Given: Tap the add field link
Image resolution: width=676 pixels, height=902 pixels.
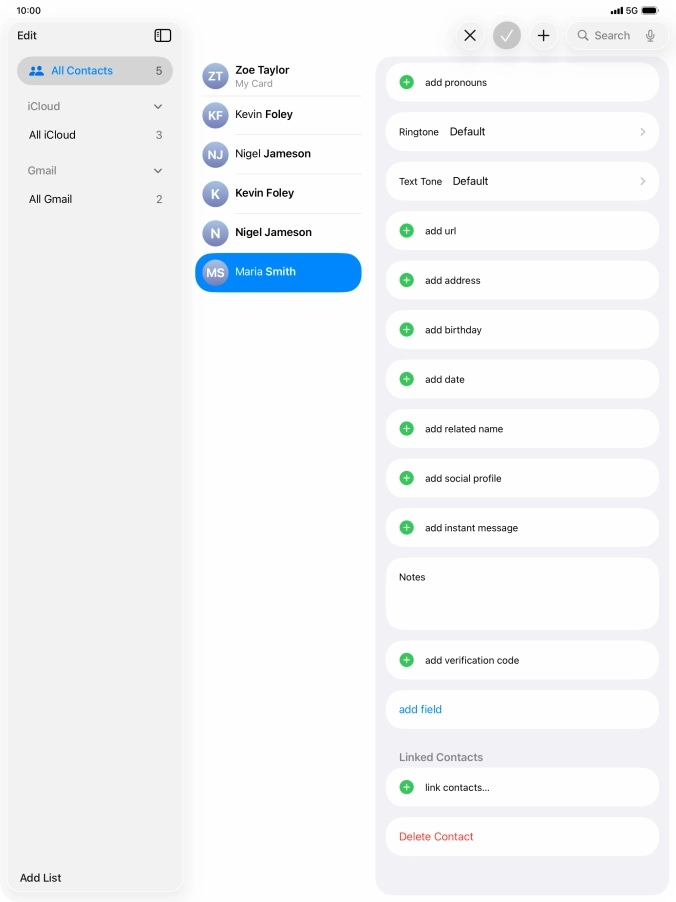Looking at the screenshot, I should (x=420, y=709).
